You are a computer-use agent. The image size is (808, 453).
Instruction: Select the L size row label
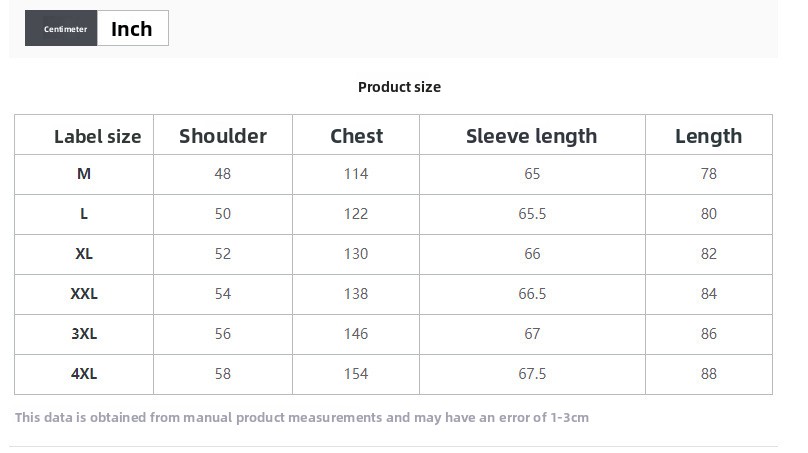tap(84, 214)
